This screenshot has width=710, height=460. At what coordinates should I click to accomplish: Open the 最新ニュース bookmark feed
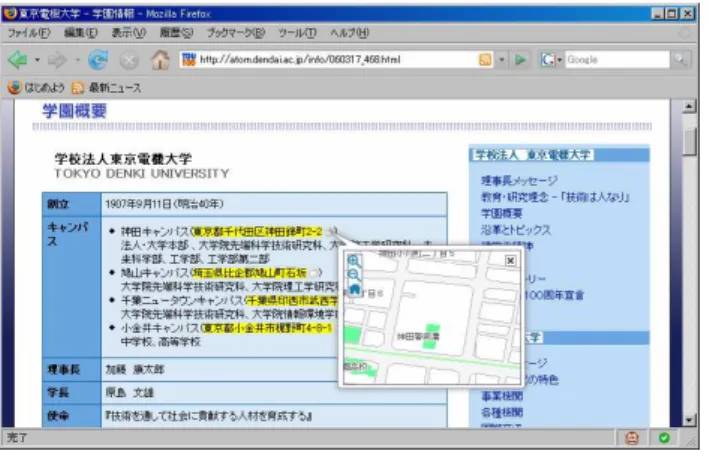click(x=106, y=87)
